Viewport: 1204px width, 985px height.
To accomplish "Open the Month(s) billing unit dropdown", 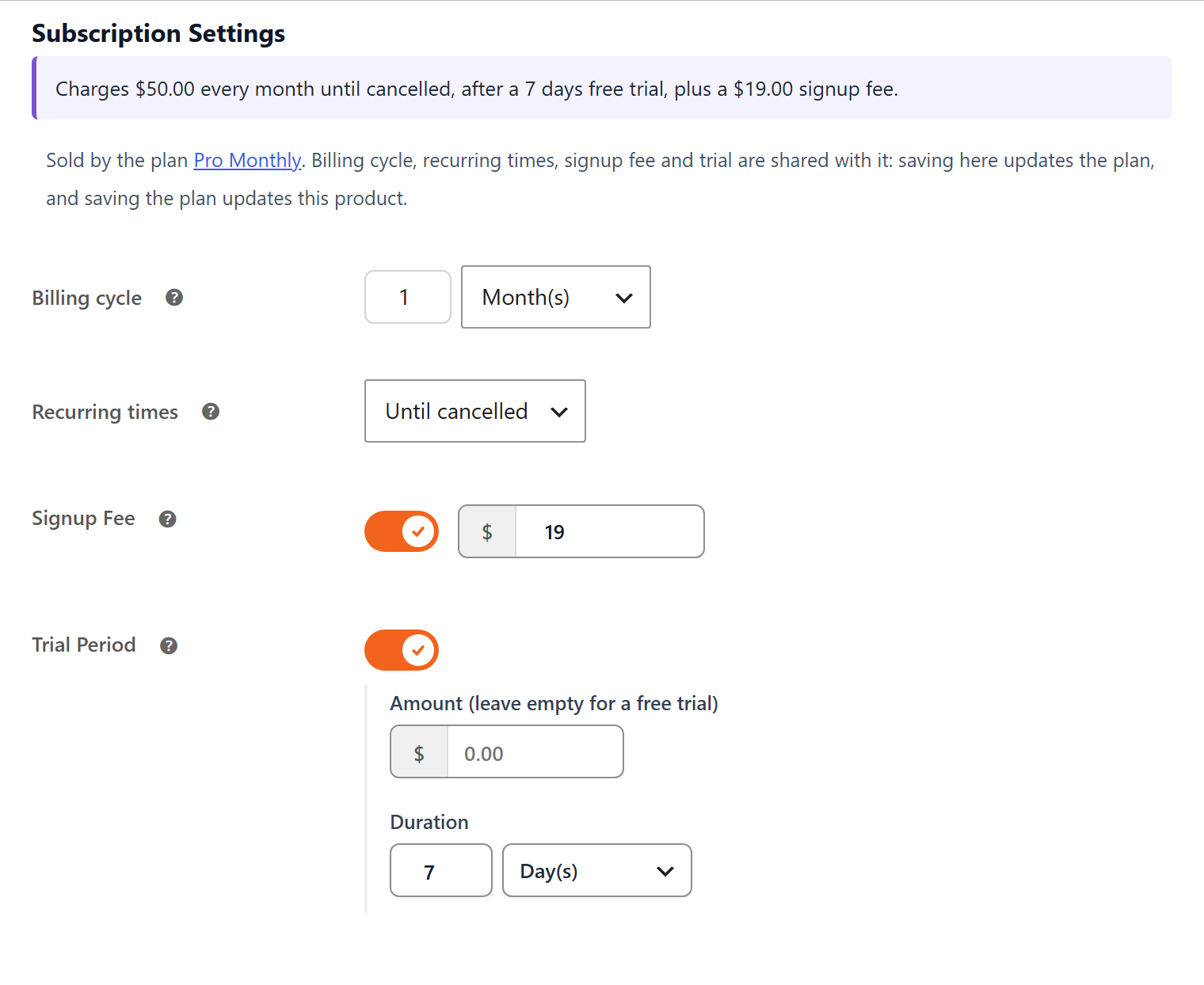I will 556,297.
